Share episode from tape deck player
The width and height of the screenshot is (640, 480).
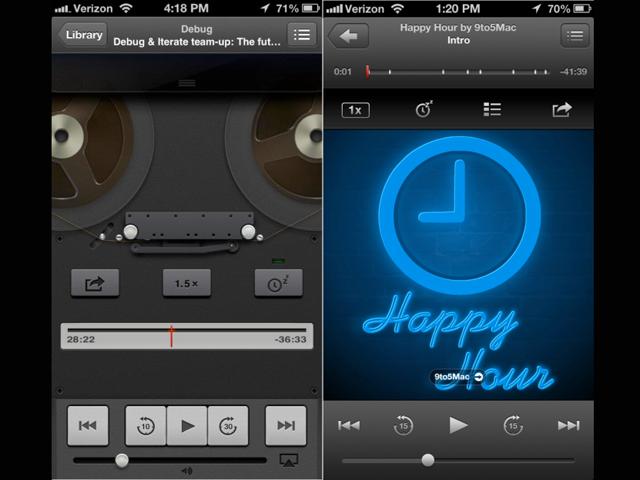95,284
